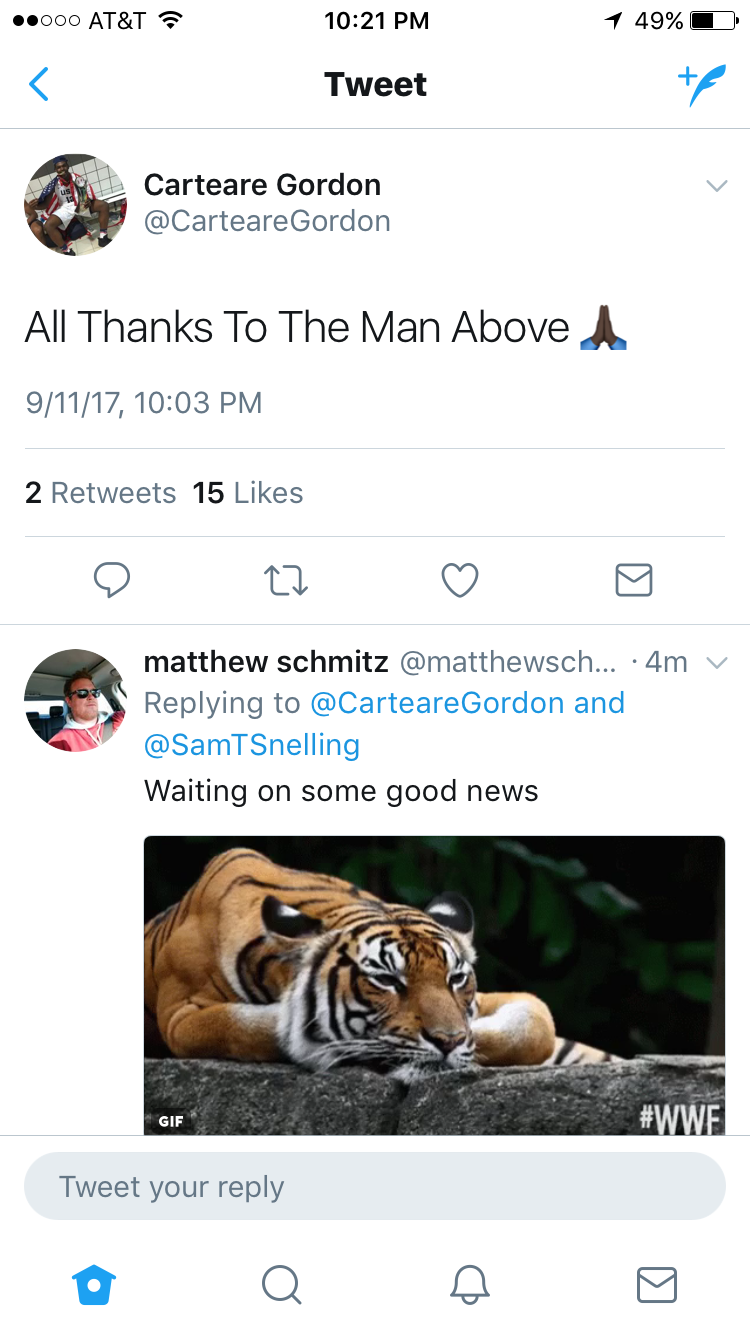Open the Notifications bell tab
Image resolution: width=750 pixels, height=1334 pixels.
coord(469,1284)
